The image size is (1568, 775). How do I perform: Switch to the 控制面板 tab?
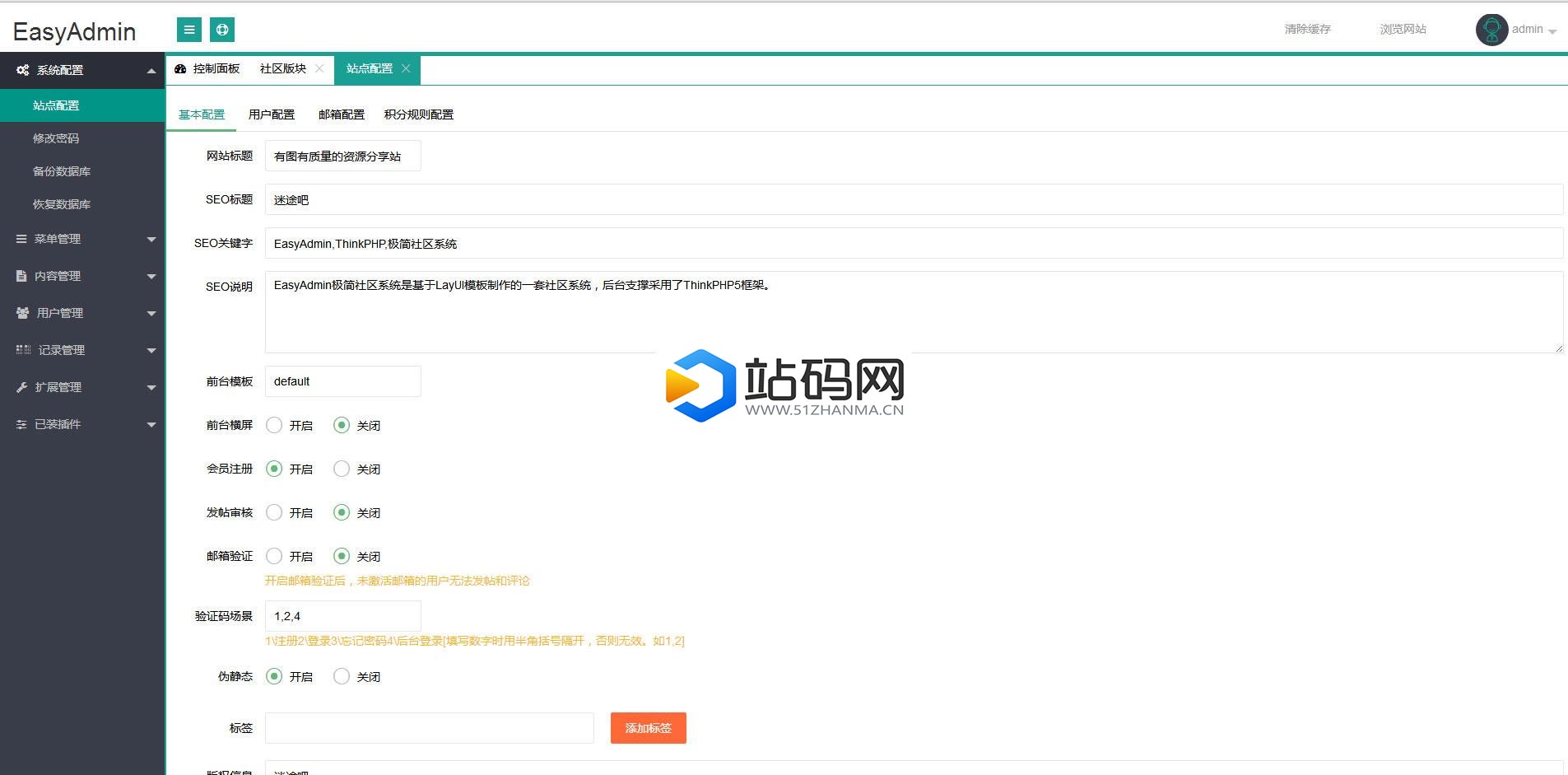click(207, 68)
